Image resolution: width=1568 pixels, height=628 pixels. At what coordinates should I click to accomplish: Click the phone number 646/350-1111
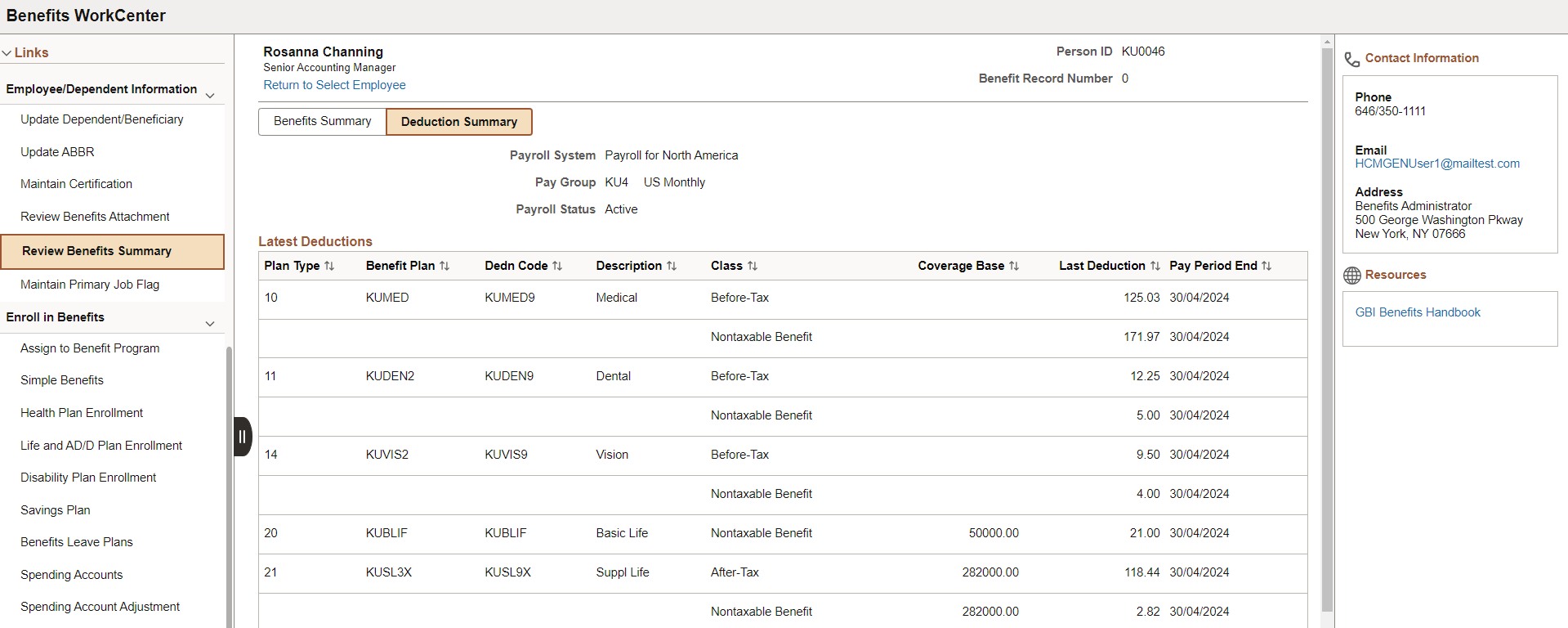point(1390,111)
